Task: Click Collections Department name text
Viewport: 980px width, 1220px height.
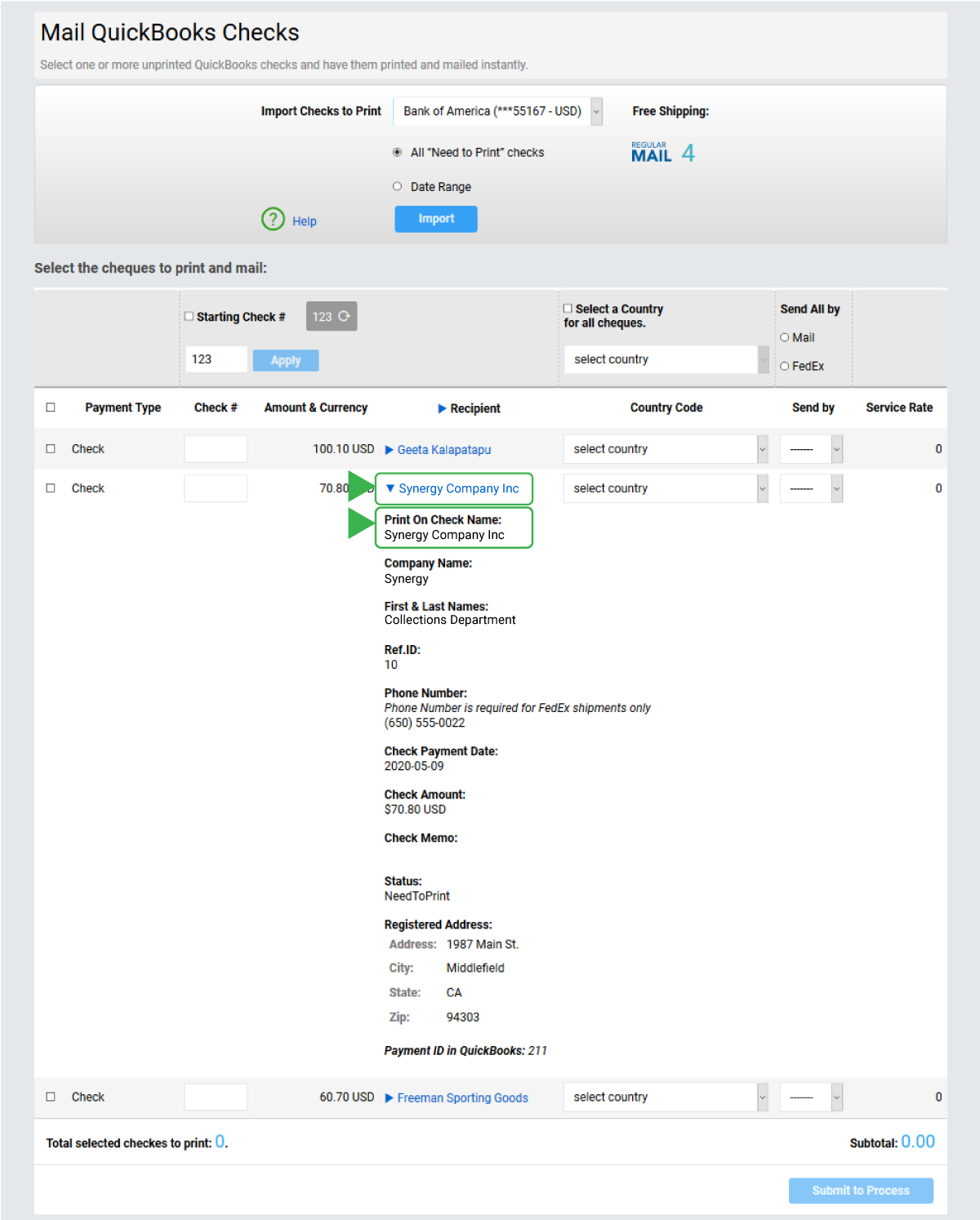Action: point(450,620)
